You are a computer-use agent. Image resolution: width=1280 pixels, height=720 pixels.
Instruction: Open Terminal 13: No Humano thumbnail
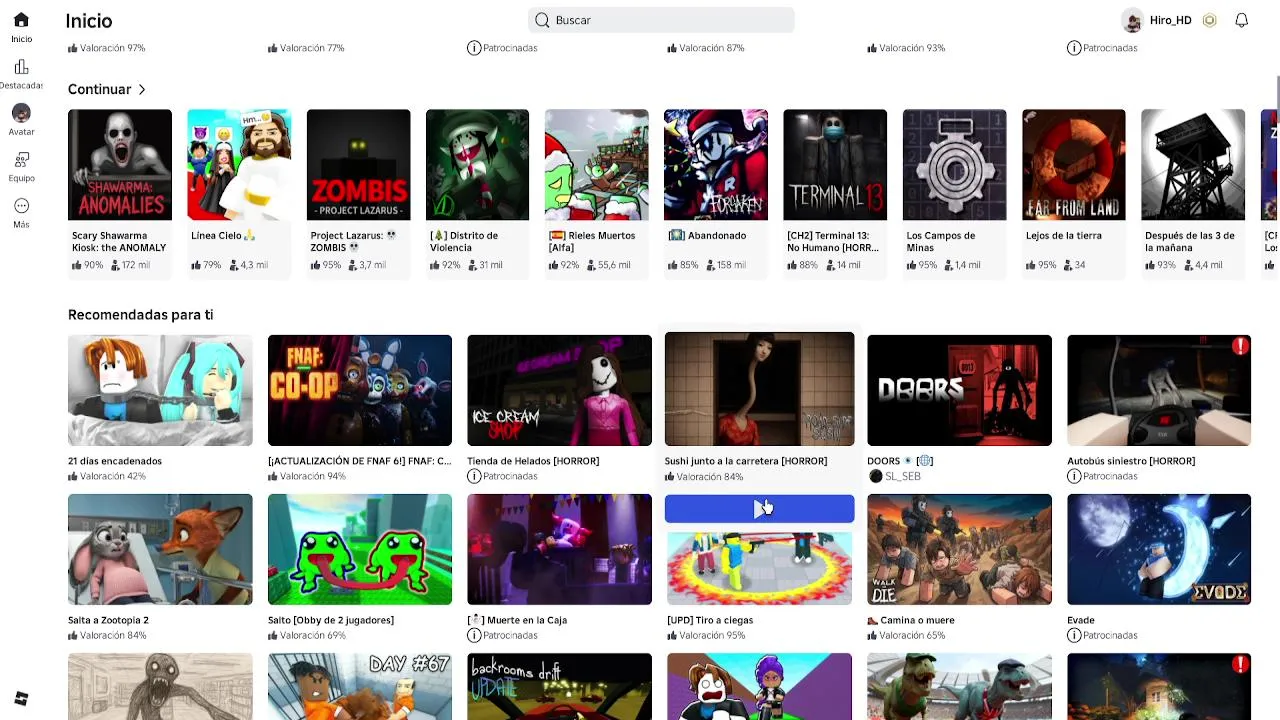click(x=835, y=165)
